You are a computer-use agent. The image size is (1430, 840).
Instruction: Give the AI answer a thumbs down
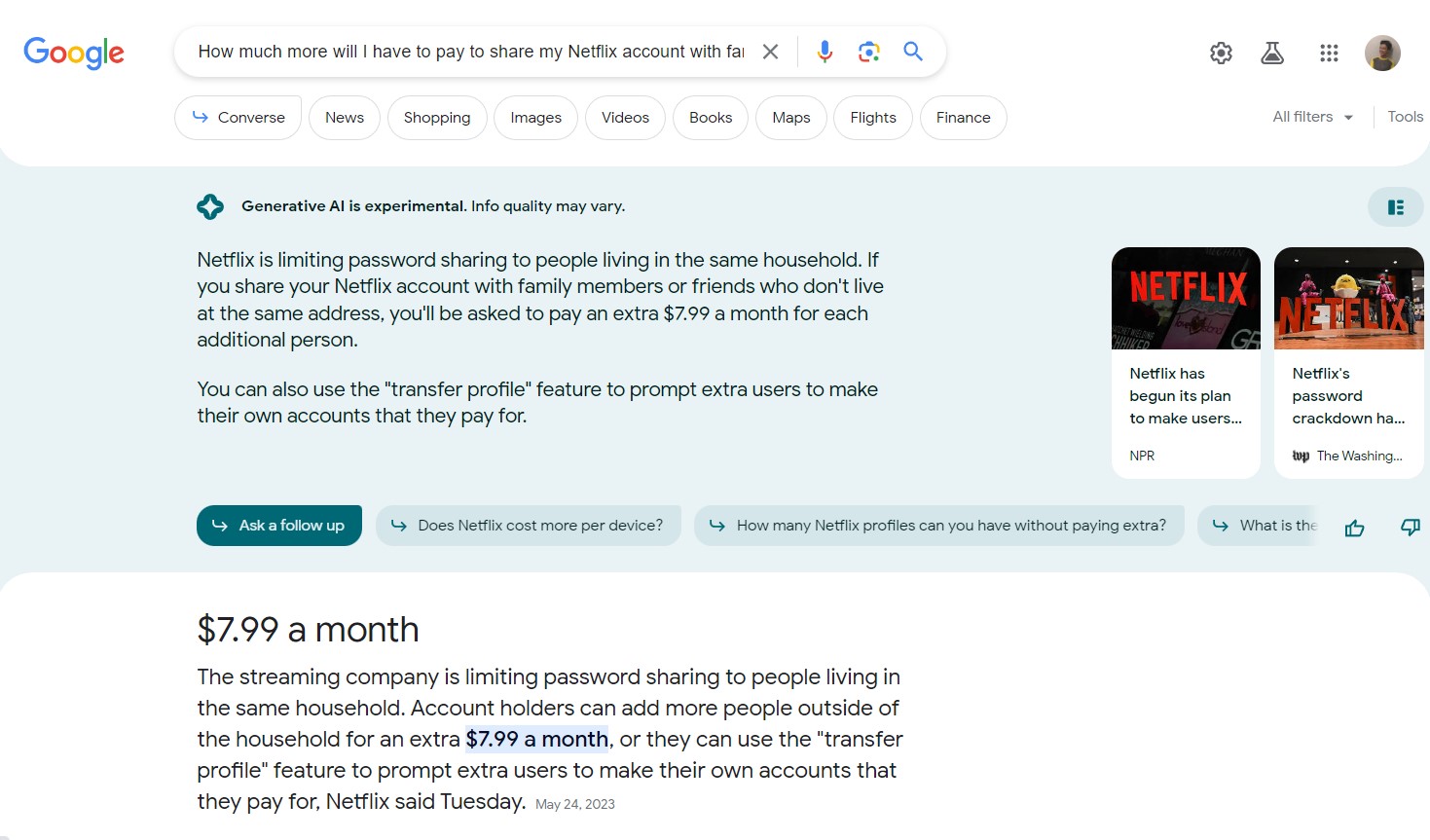(1410, 527)
